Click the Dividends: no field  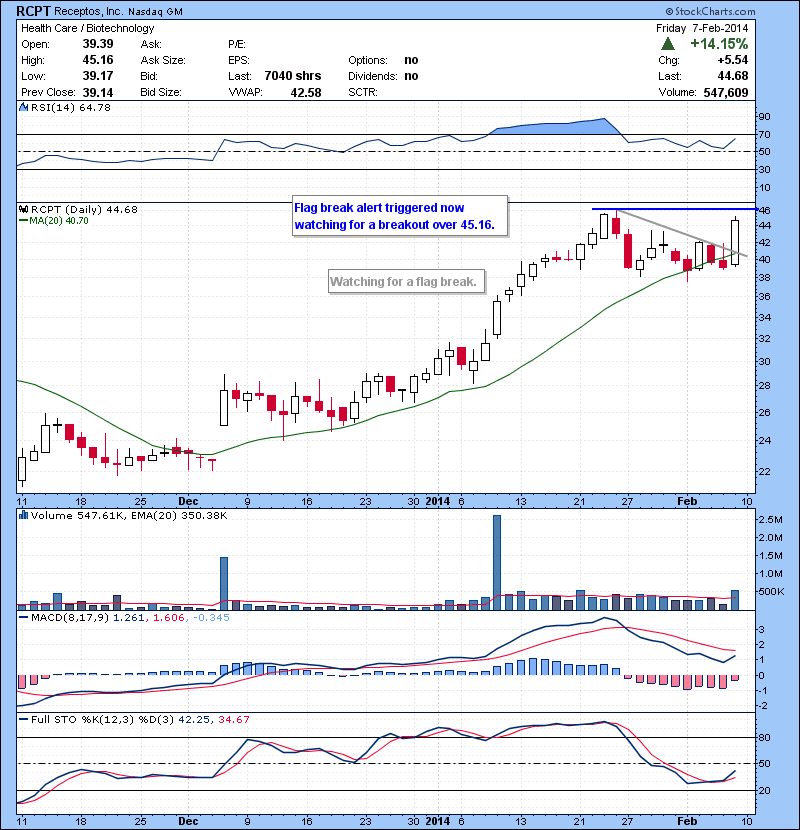point(383,76)
